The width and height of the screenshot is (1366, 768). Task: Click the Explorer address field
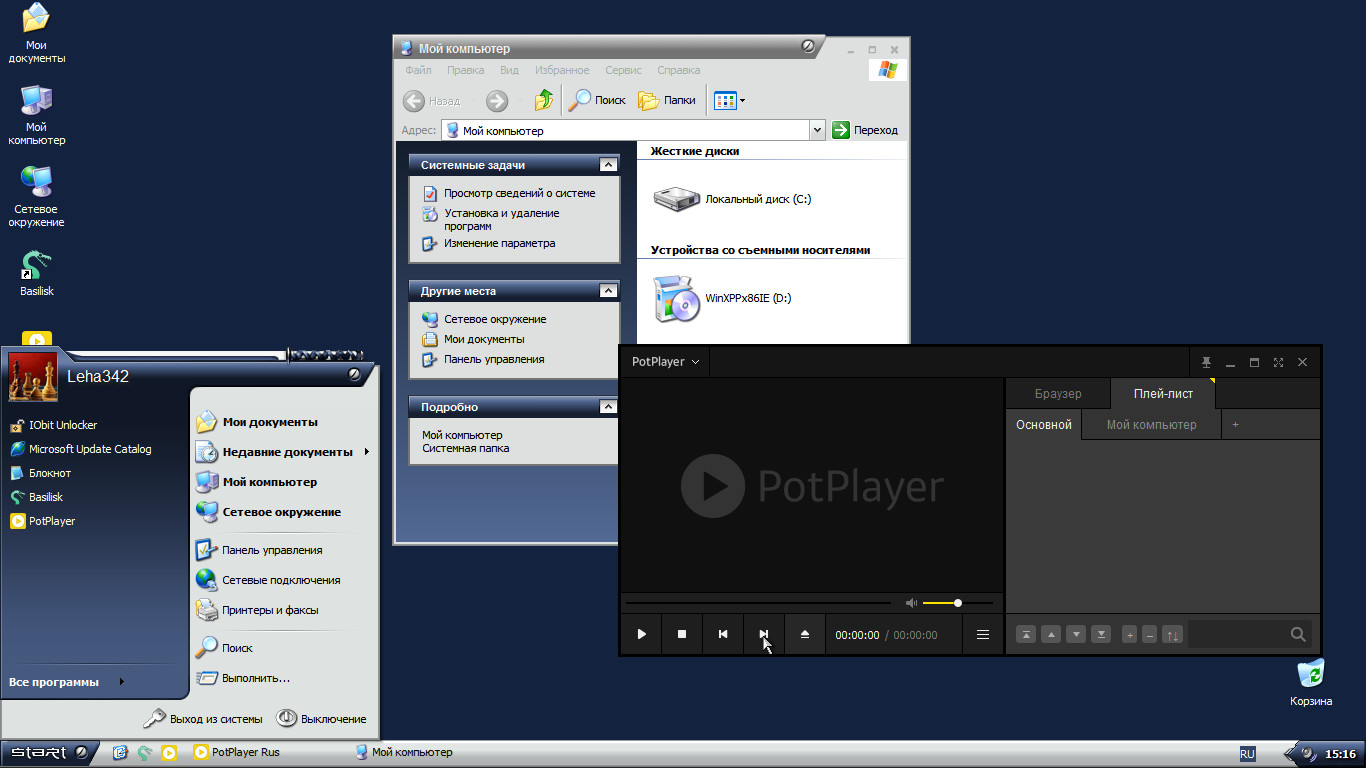(632, 130)
